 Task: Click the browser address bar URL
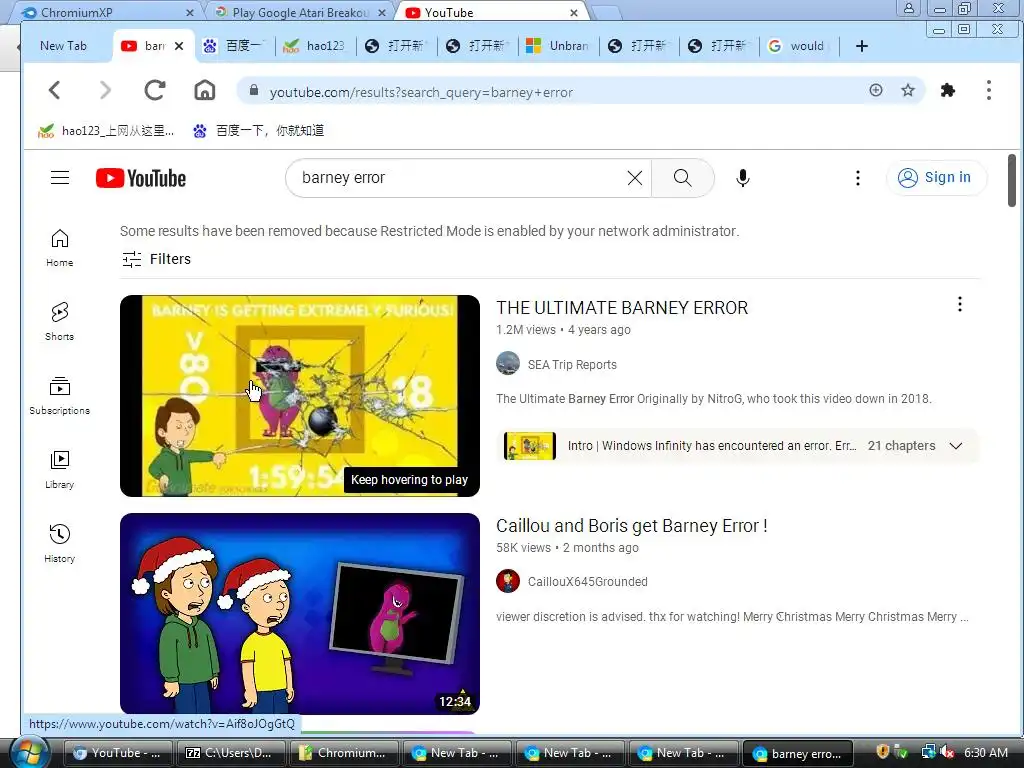point(421,92)
